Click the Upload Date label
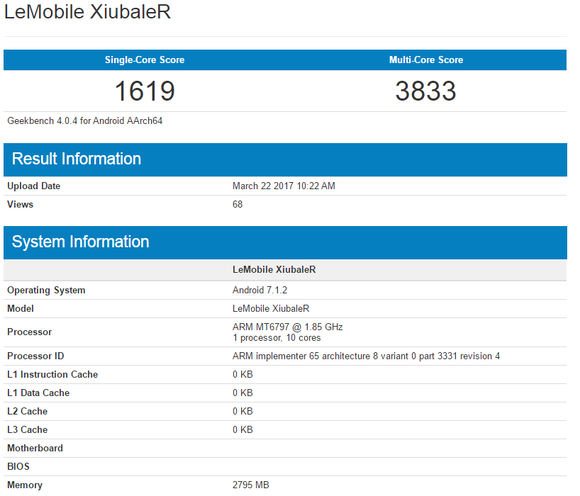The width and height of the screenshot is (580, 496). pyautogui.click(x=34, y=186)
